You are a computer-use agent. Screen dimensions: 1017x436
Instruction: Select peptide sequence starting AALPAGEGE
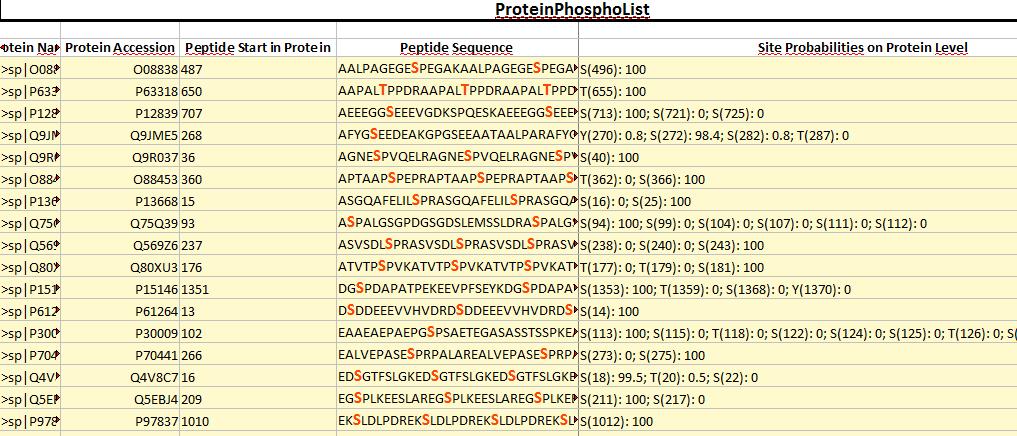click(457, 69)
